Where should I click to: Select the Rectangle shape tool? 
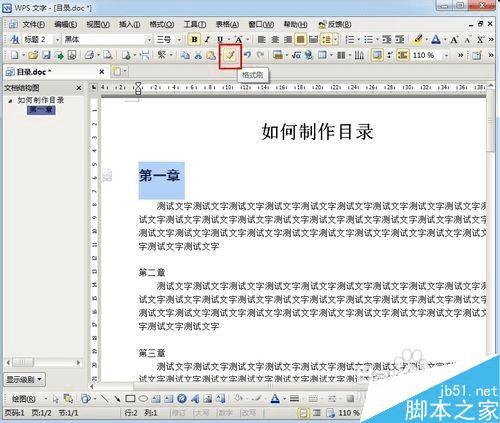pos(130,399)
